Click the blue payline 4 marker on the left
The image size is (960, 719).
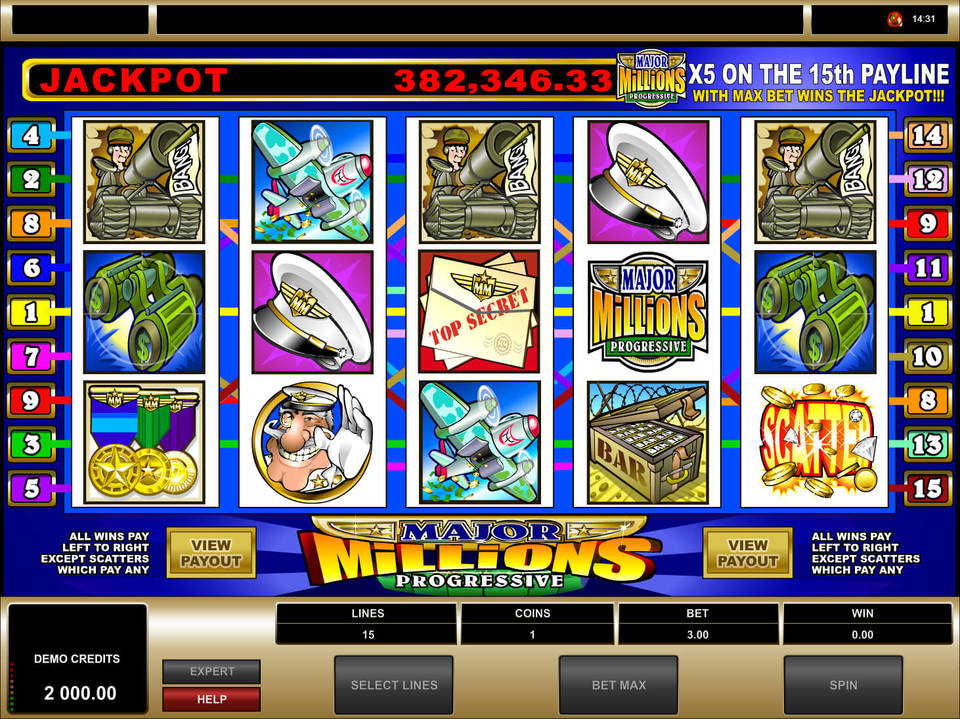coord(31,135)
